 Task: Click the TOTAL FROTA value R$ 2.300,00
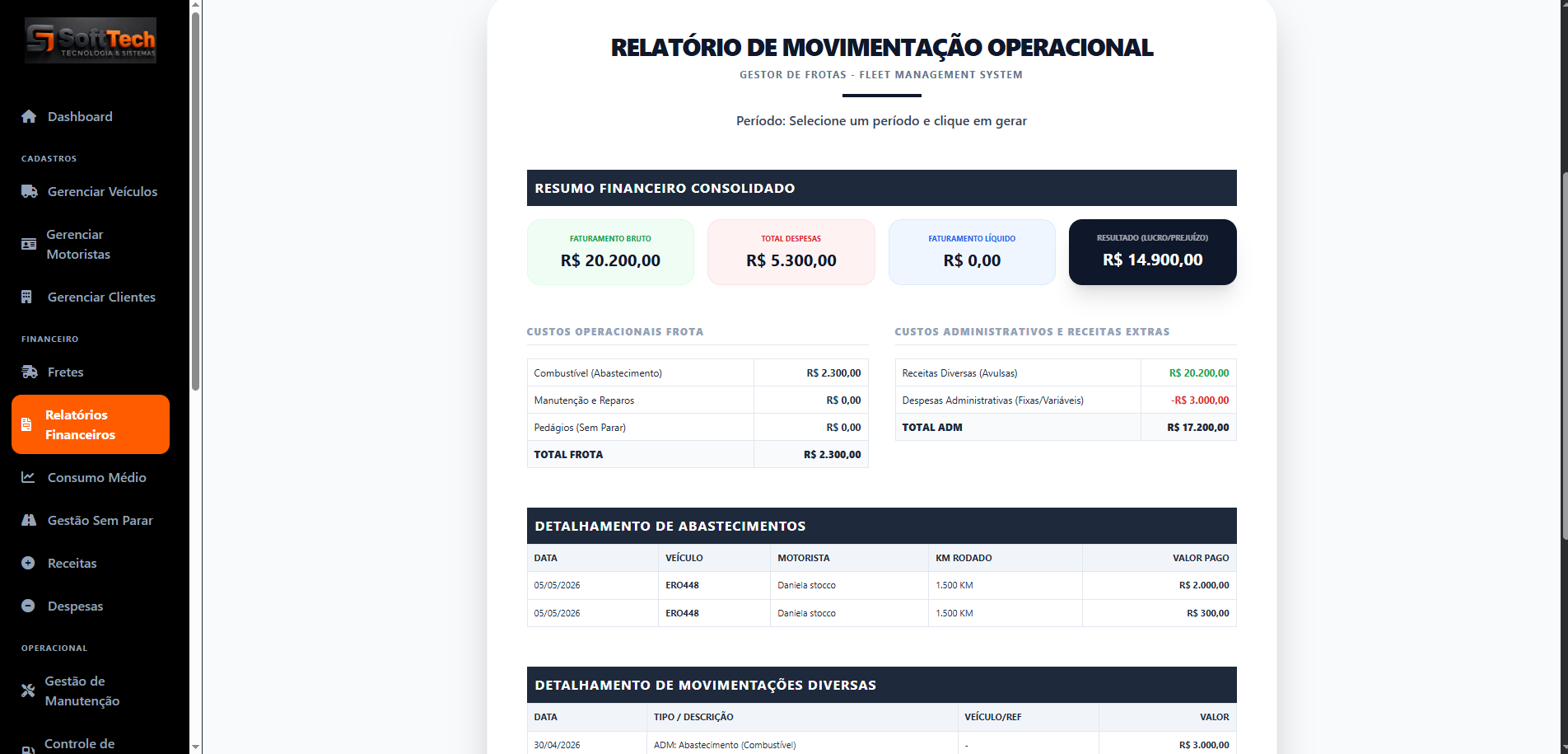833,455
